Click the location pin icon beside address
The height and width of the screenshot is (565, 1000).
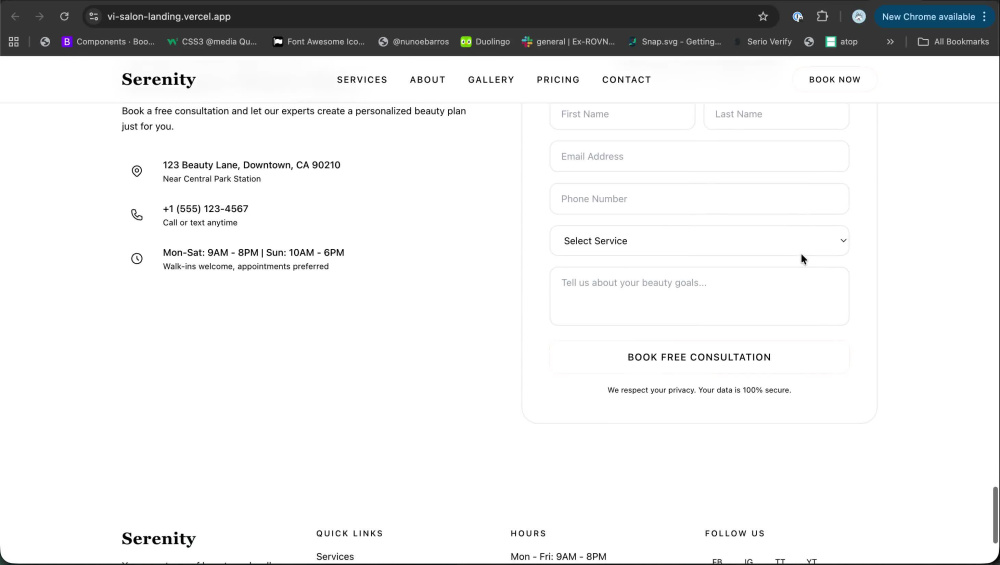(136, 171)
